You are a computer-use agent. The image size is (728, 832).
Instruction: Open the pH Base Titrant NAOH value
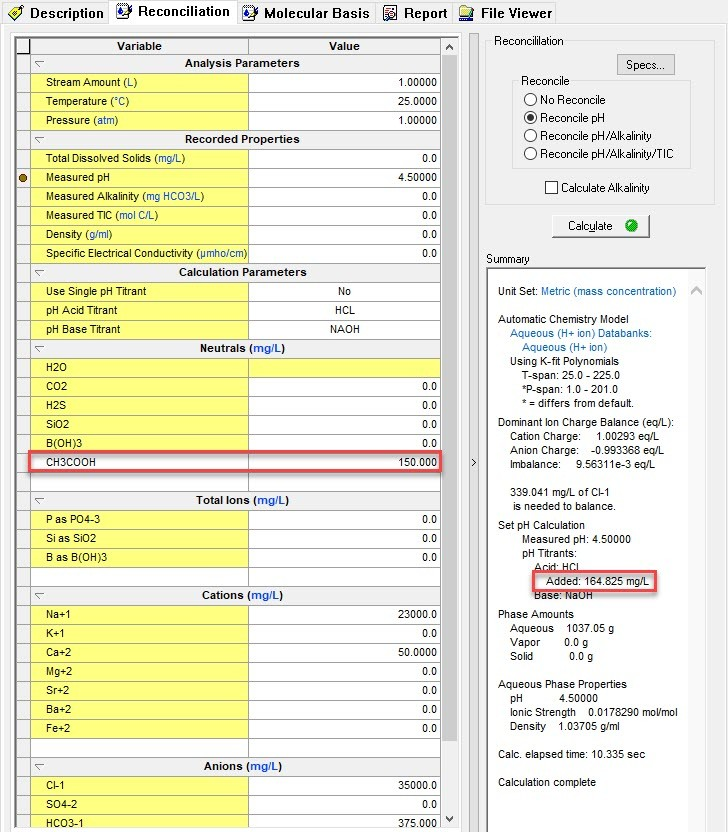coord(344,330)
